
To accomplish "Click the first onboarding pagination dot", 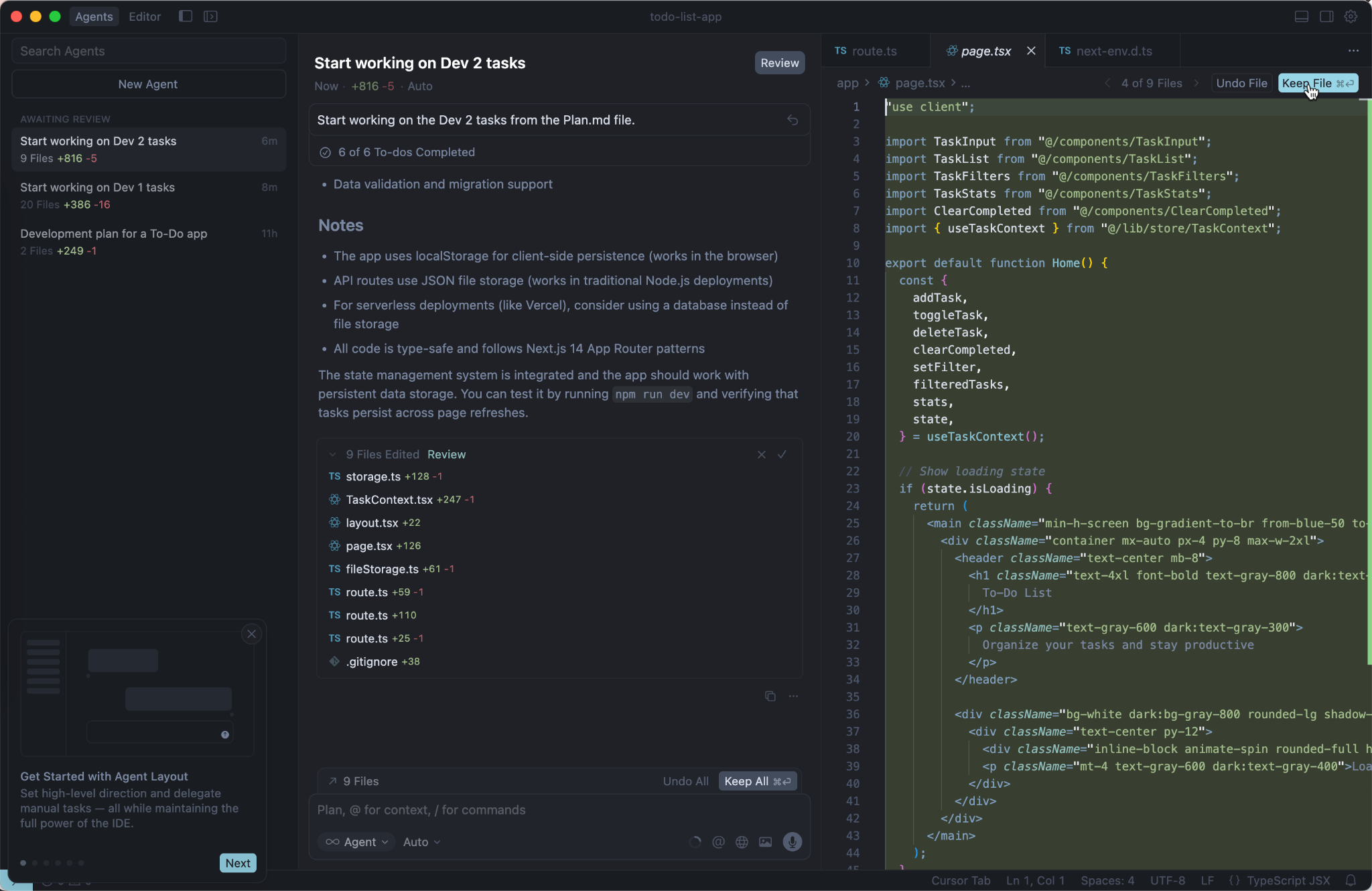I will 23,863.
